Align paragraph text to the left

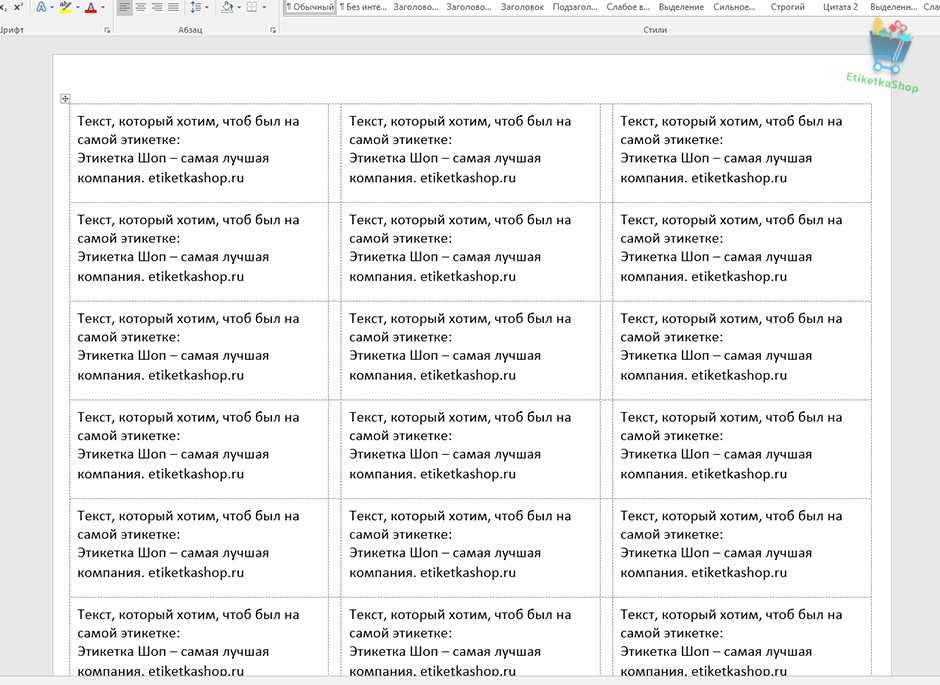pos(124,7)
